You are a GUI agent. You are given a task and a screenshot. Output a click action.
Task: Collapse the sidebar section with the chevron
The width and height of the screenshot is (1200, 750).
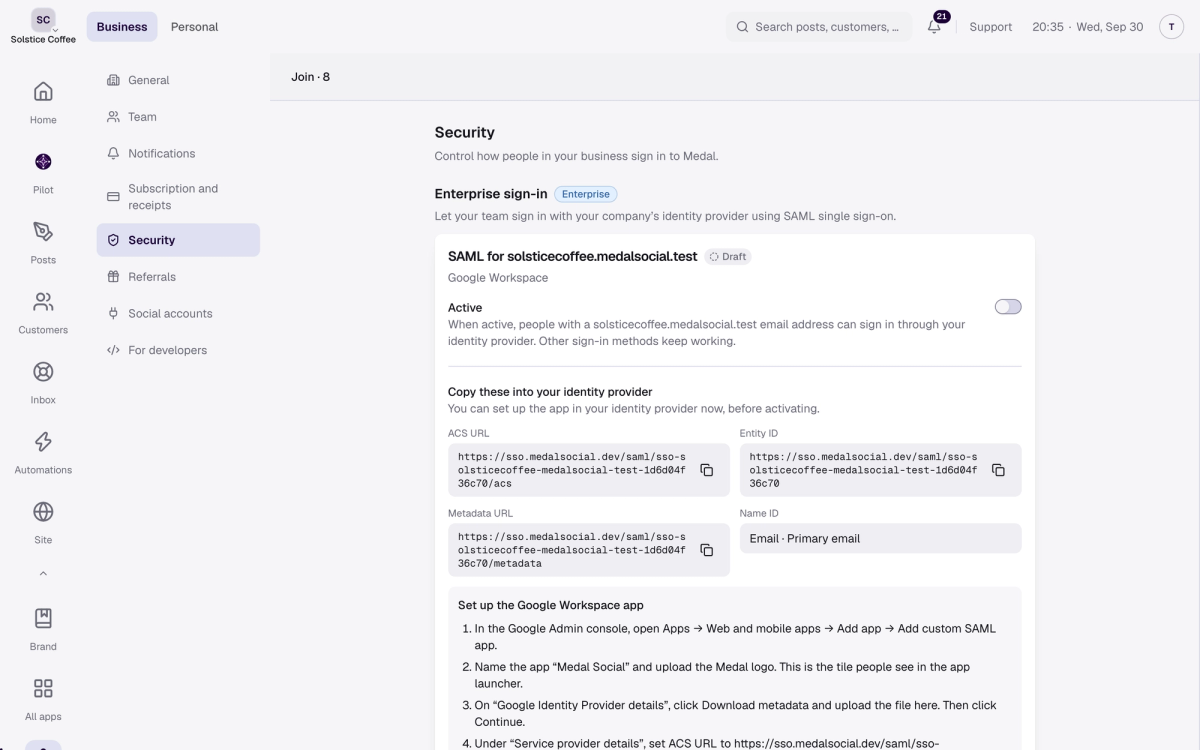[x=43, y=574]
